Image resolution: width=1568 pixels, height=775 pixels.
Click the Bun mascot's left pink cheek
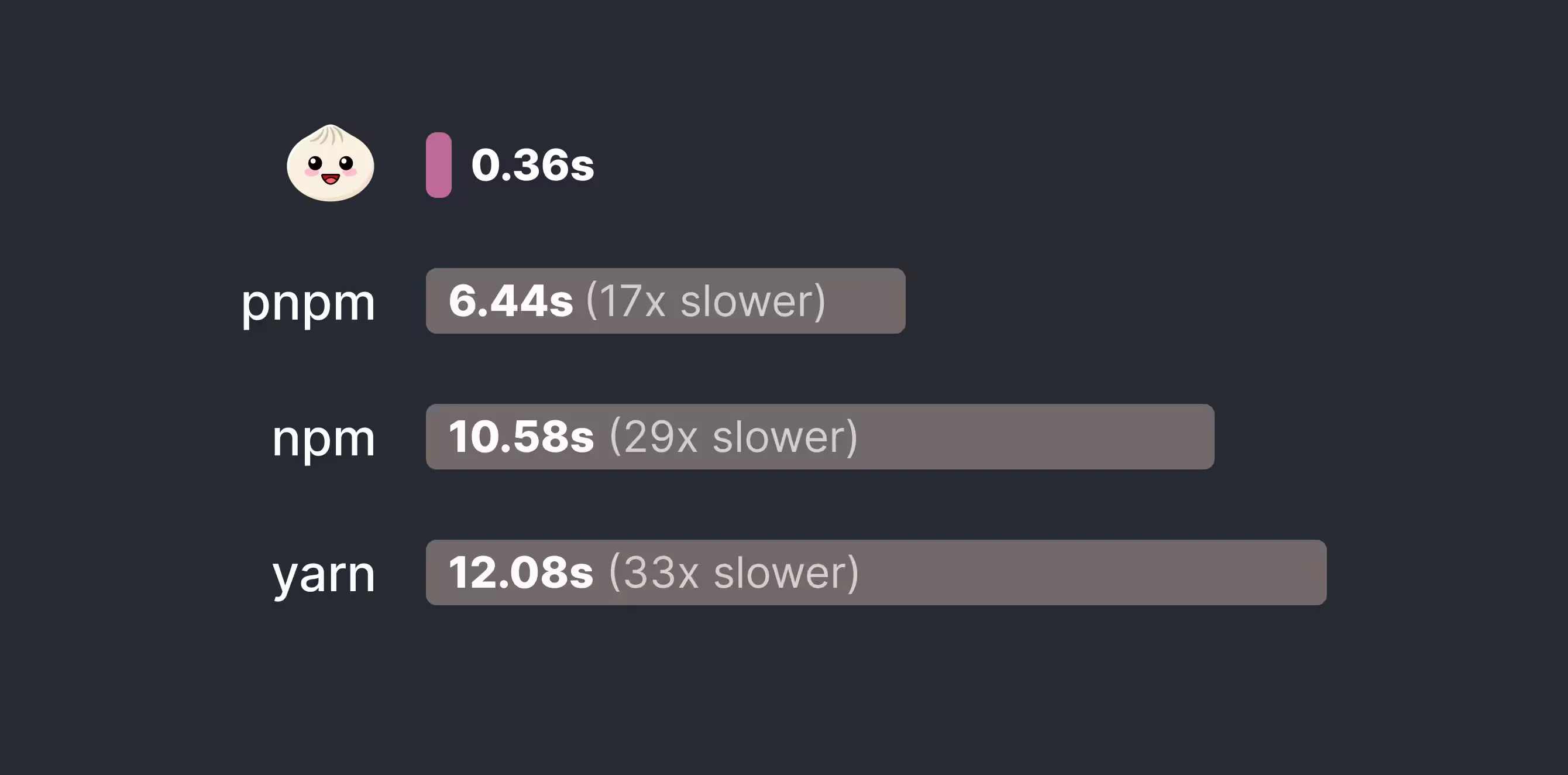point(311,172)
